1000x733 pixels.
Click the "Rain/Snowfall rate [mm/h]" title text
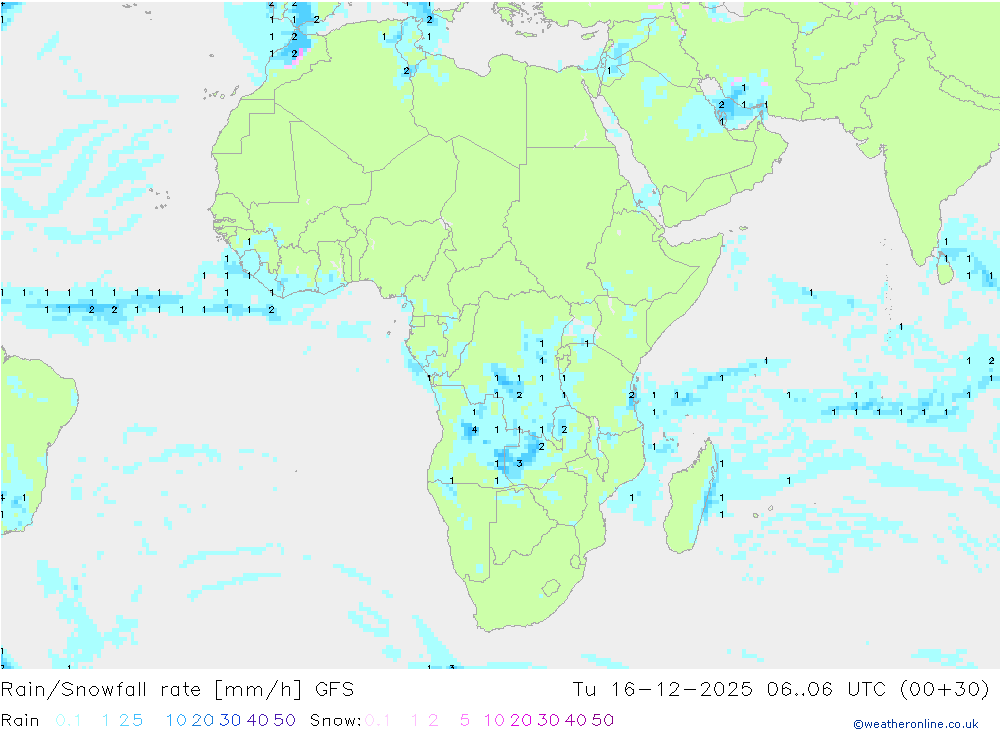pyautogui.click(x=151, y=690)
